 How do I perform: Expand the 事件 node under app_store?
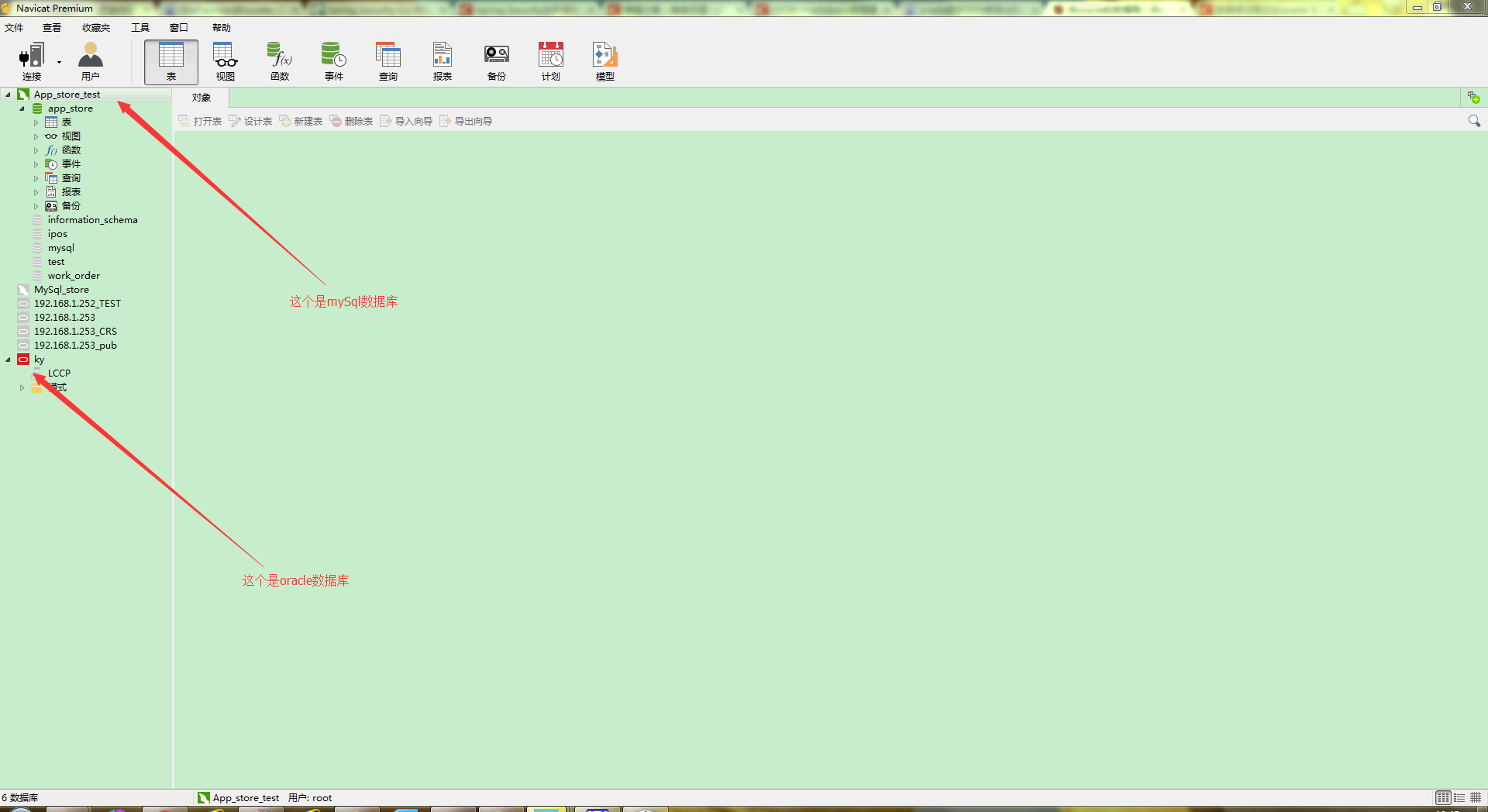(36, 164)
